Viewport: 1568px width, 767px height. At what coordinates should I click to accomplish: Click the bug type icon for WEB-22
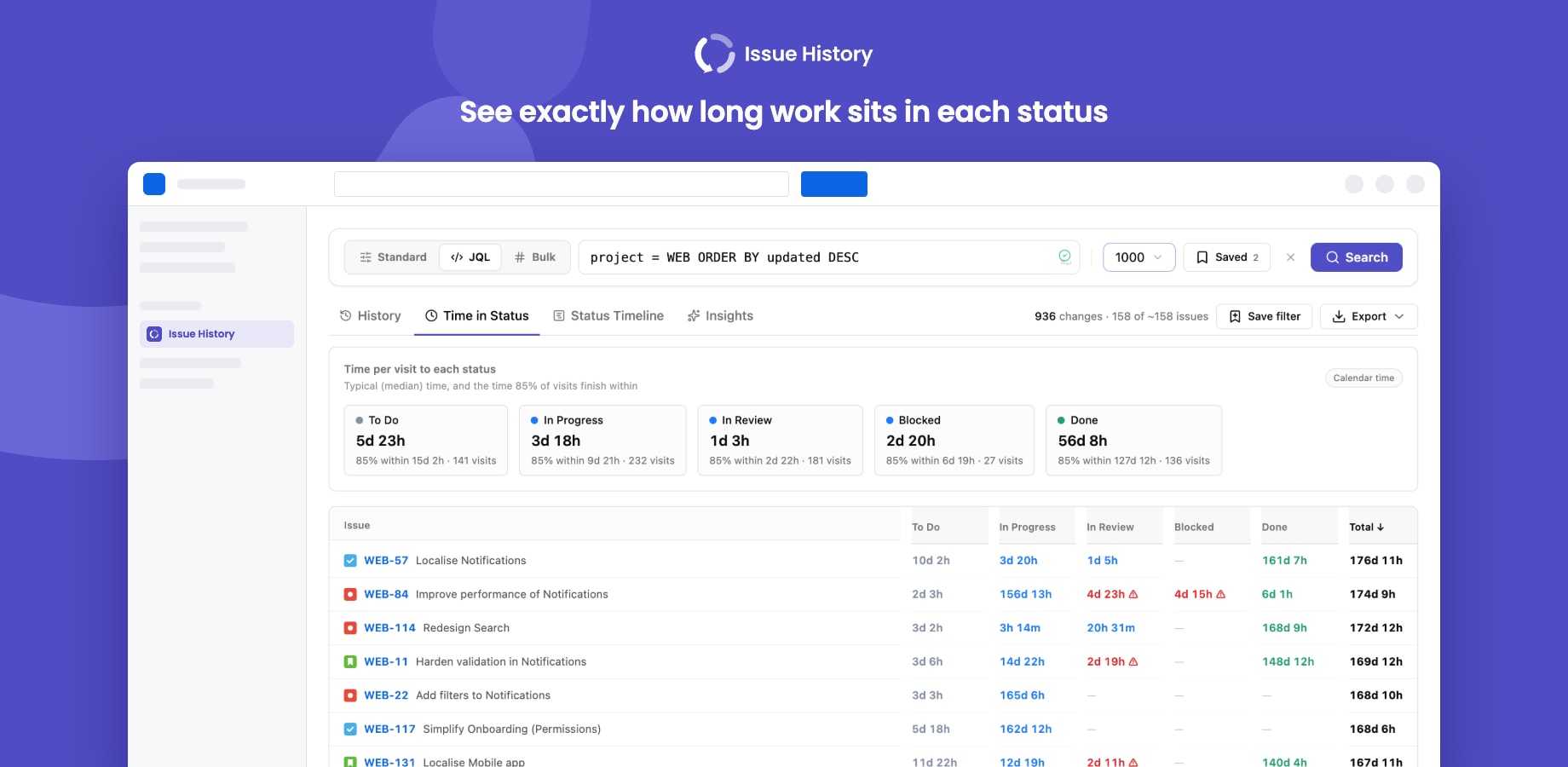point(350,695)
